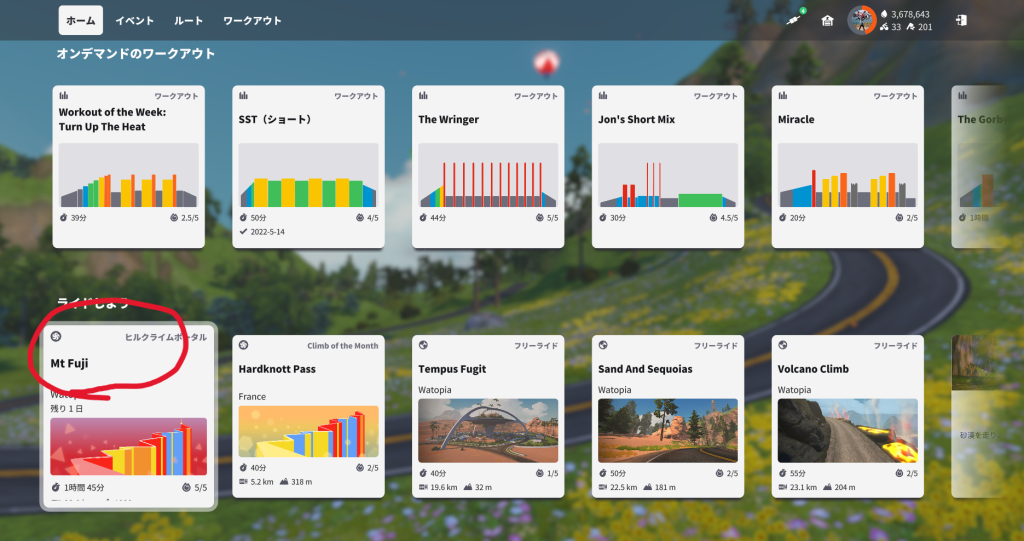Click the Watopia label under Sand And Sequoias
The width and height of the screenshot is (1024, 541).
(615, 389)
